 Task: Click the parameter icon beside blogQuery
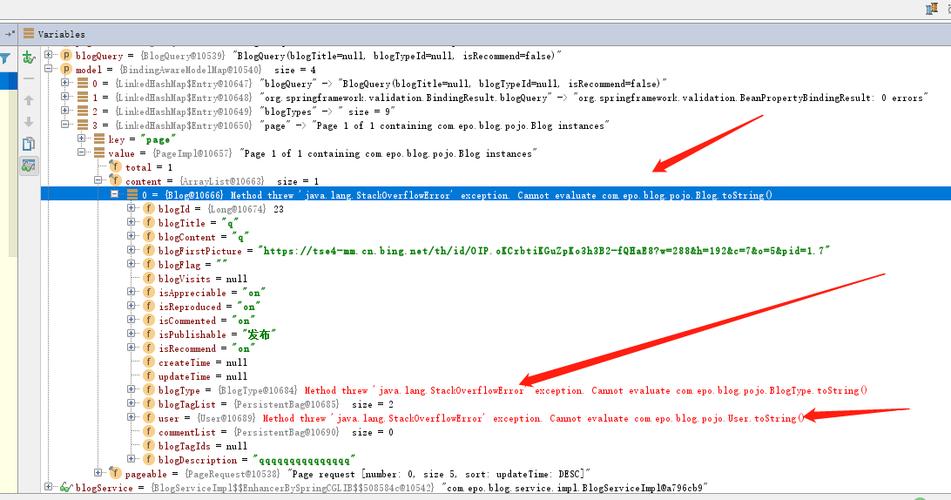coord(66,56)
